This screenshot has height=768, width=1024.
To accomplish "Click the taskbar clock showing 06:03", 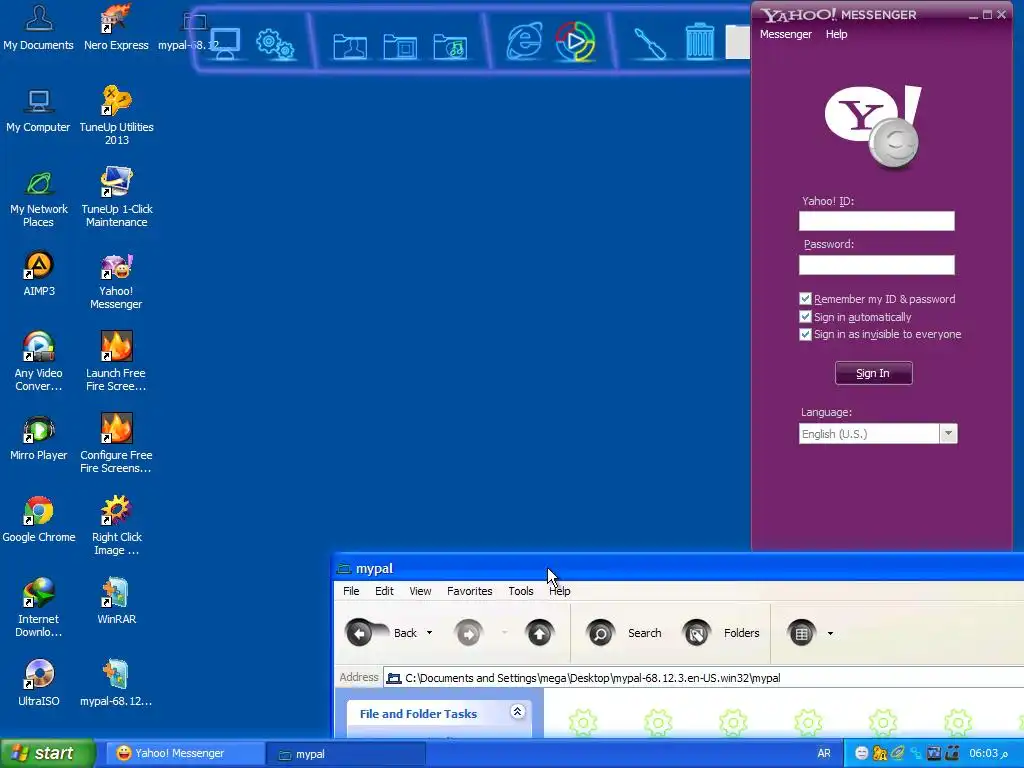I will click(989, 754).
